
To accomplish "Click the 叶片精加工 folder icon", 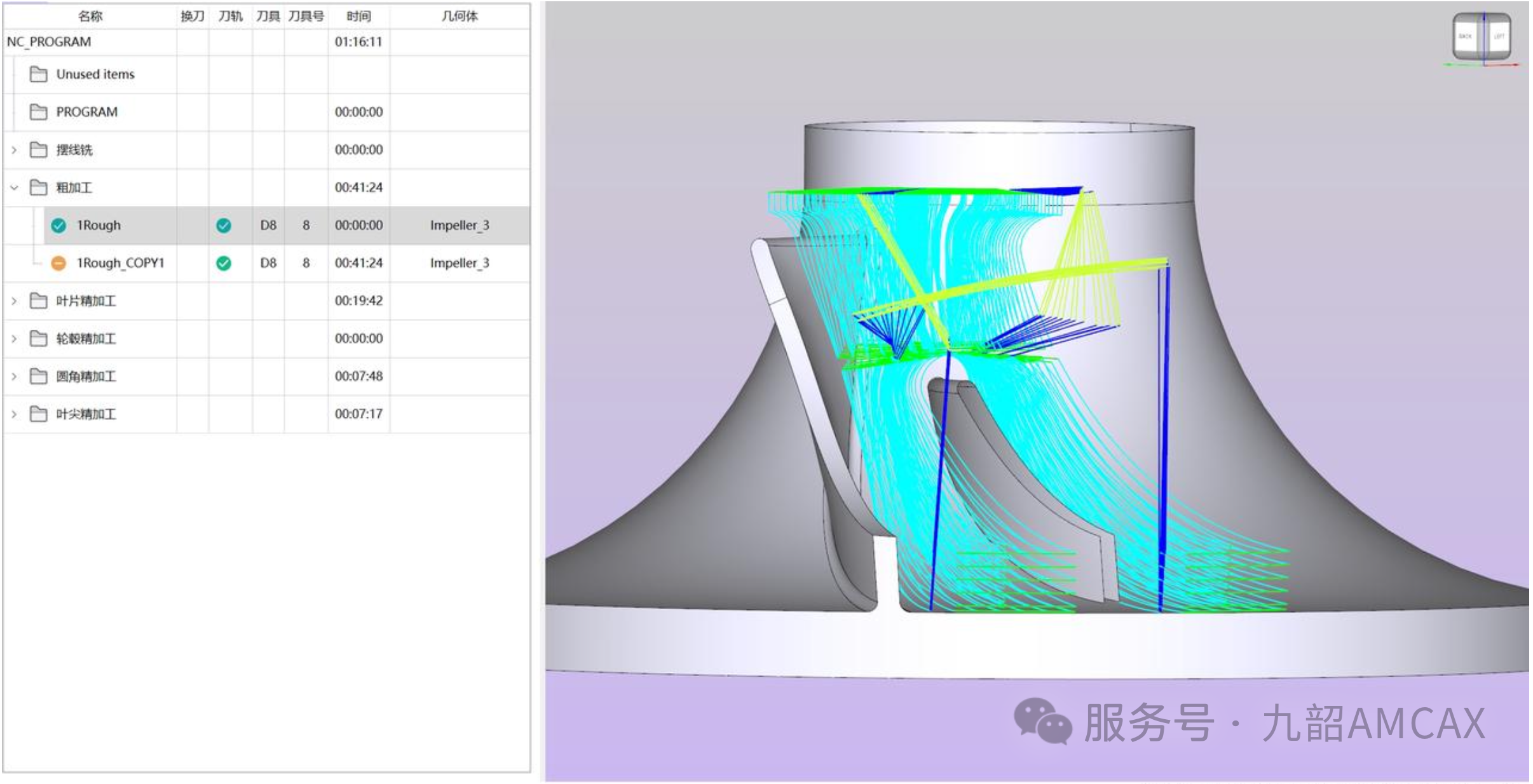I will 39,301.
